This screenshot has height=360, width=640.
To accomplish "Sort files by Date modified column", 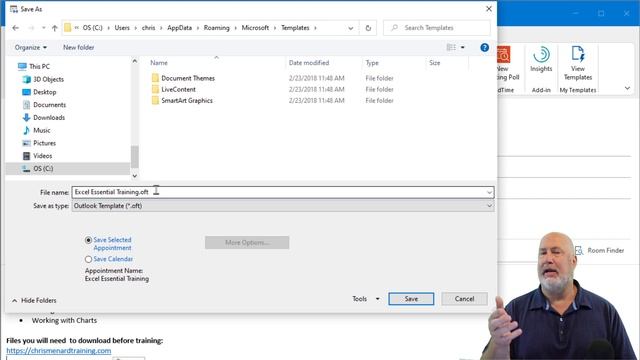I will coord(309,63).
